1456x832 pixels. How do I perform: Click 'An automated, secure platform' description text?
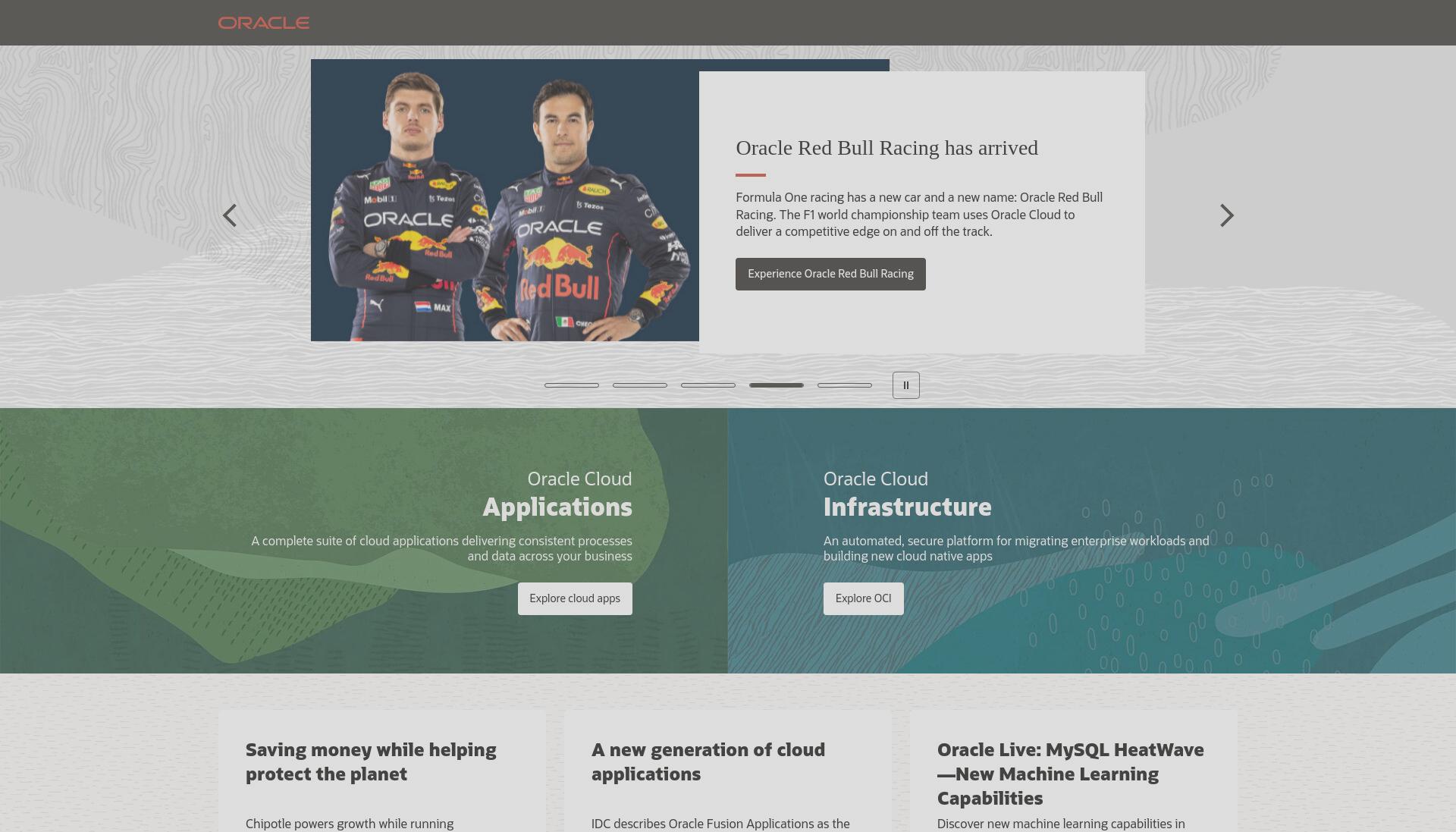point(1016,548)
